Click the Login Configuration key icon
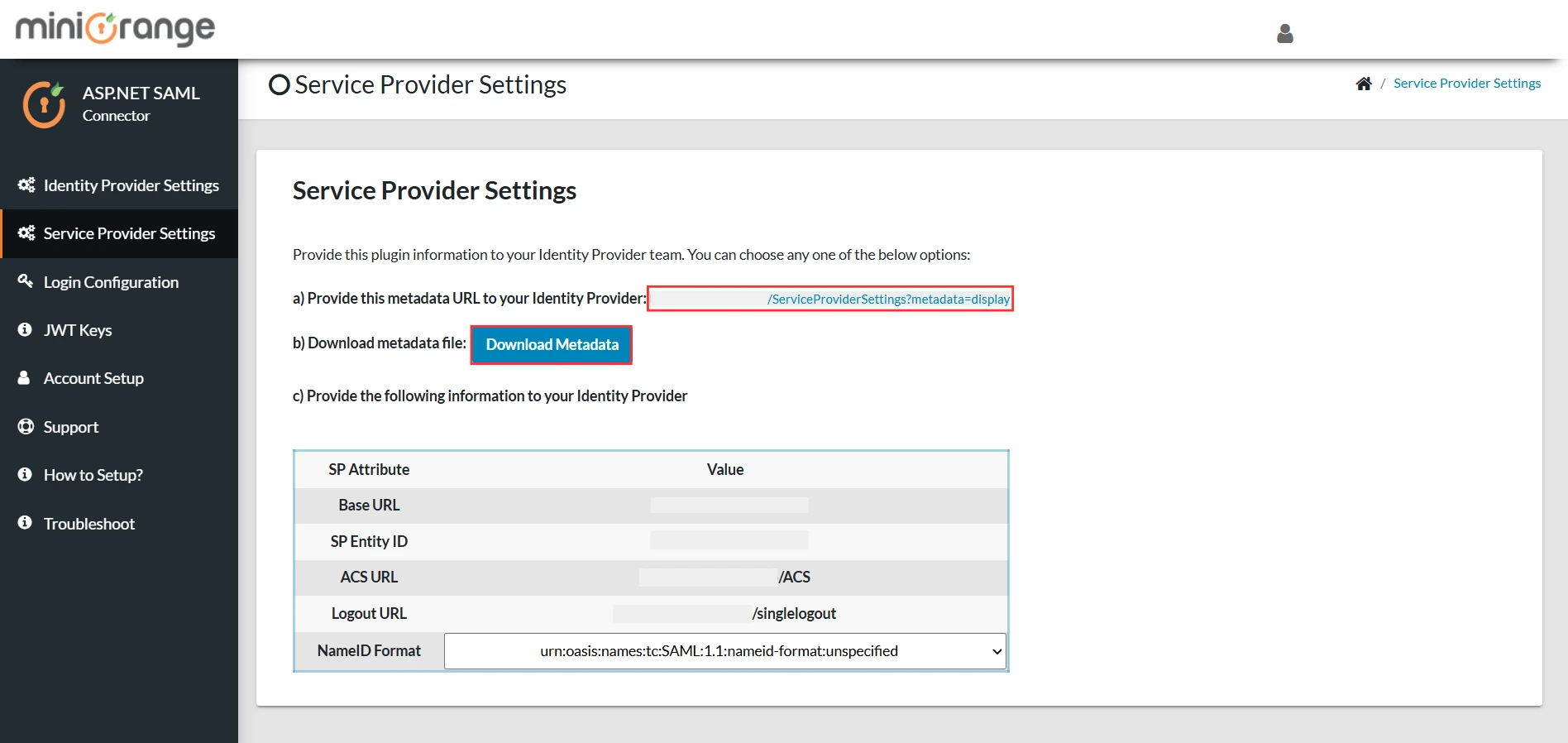 (x=26, y=281)
